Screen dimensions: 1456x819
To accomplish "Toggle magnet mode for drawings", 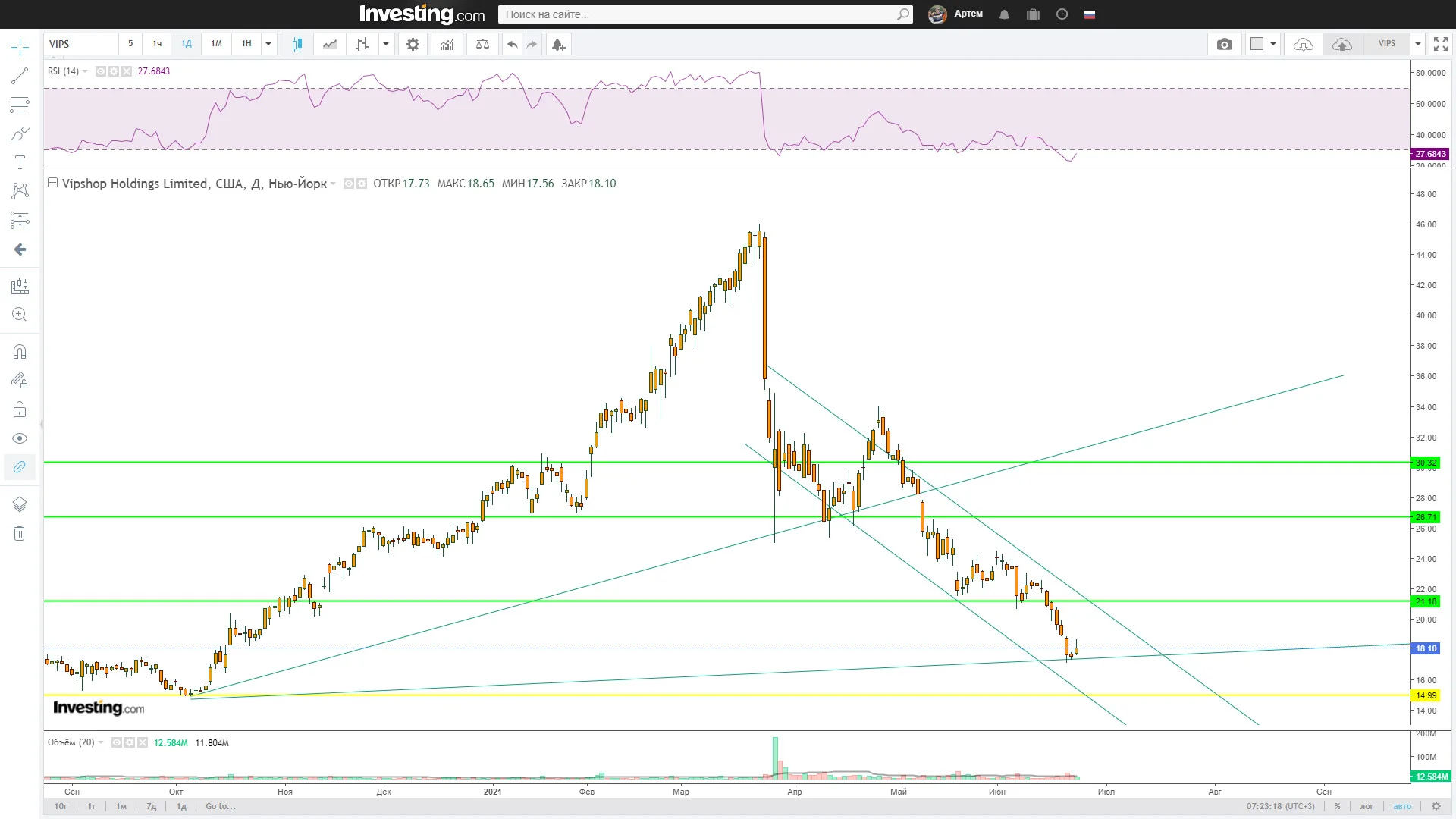I will (x=20, y=352).
